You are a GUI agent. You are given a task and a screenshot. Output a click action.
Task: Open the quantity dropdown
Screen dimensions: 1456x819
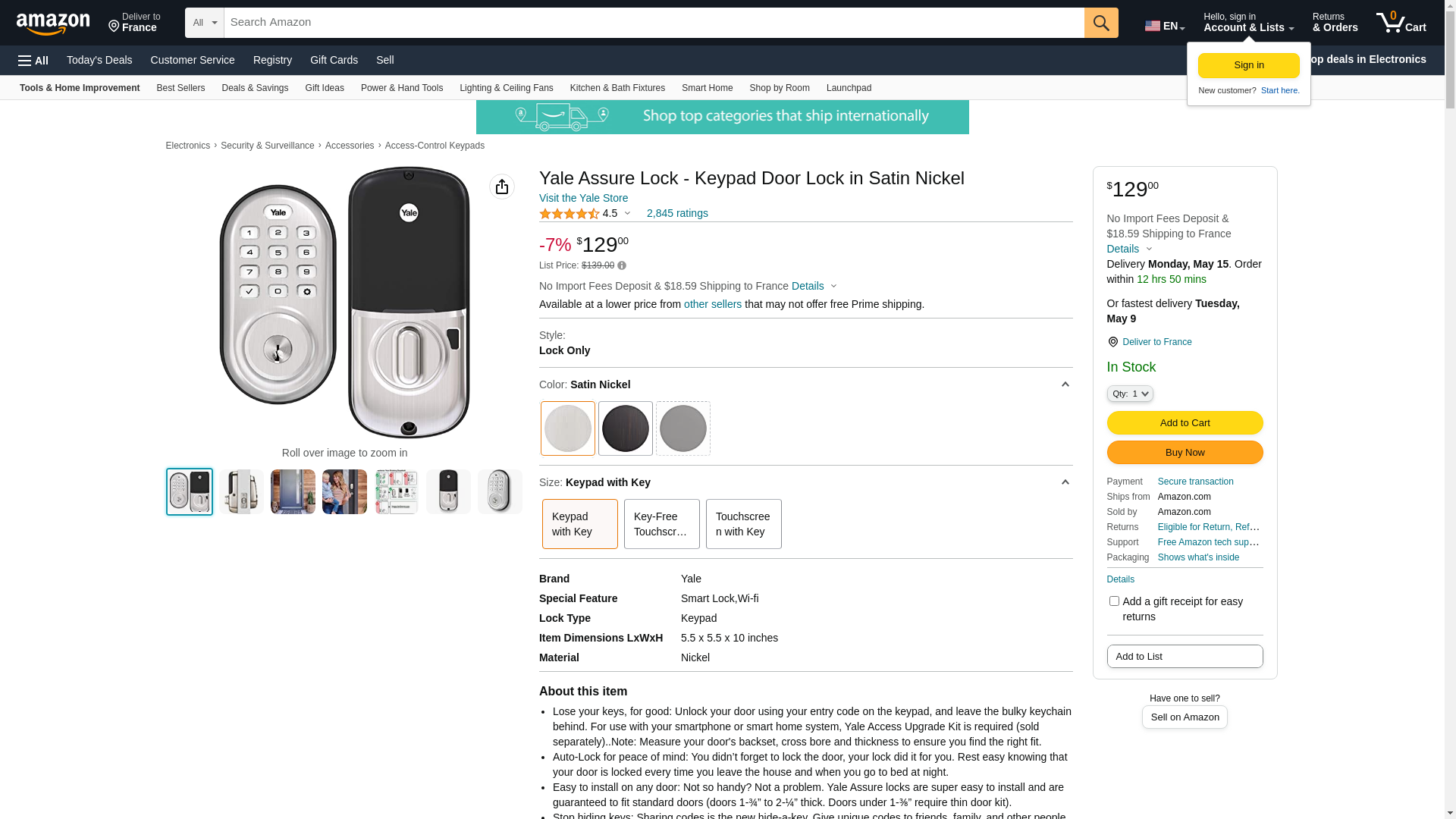point(1130,394)
